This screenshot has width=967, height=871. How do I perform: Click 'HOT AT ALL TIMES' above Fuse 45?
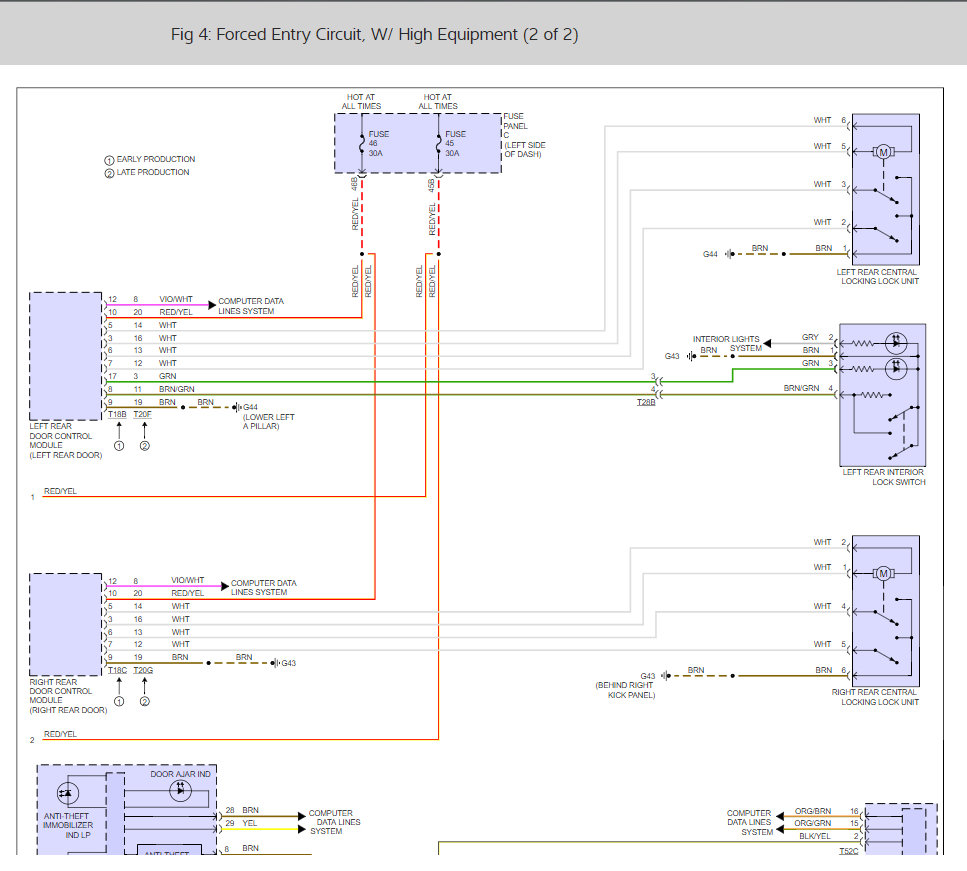point(438,102)
